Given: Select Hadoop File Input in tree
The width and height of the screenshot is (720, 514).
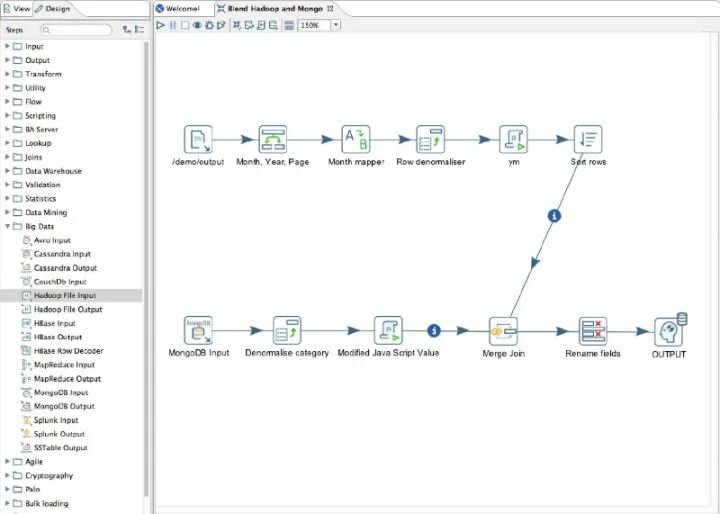Looking at the screenshot, I should click(x=64, y=296).
